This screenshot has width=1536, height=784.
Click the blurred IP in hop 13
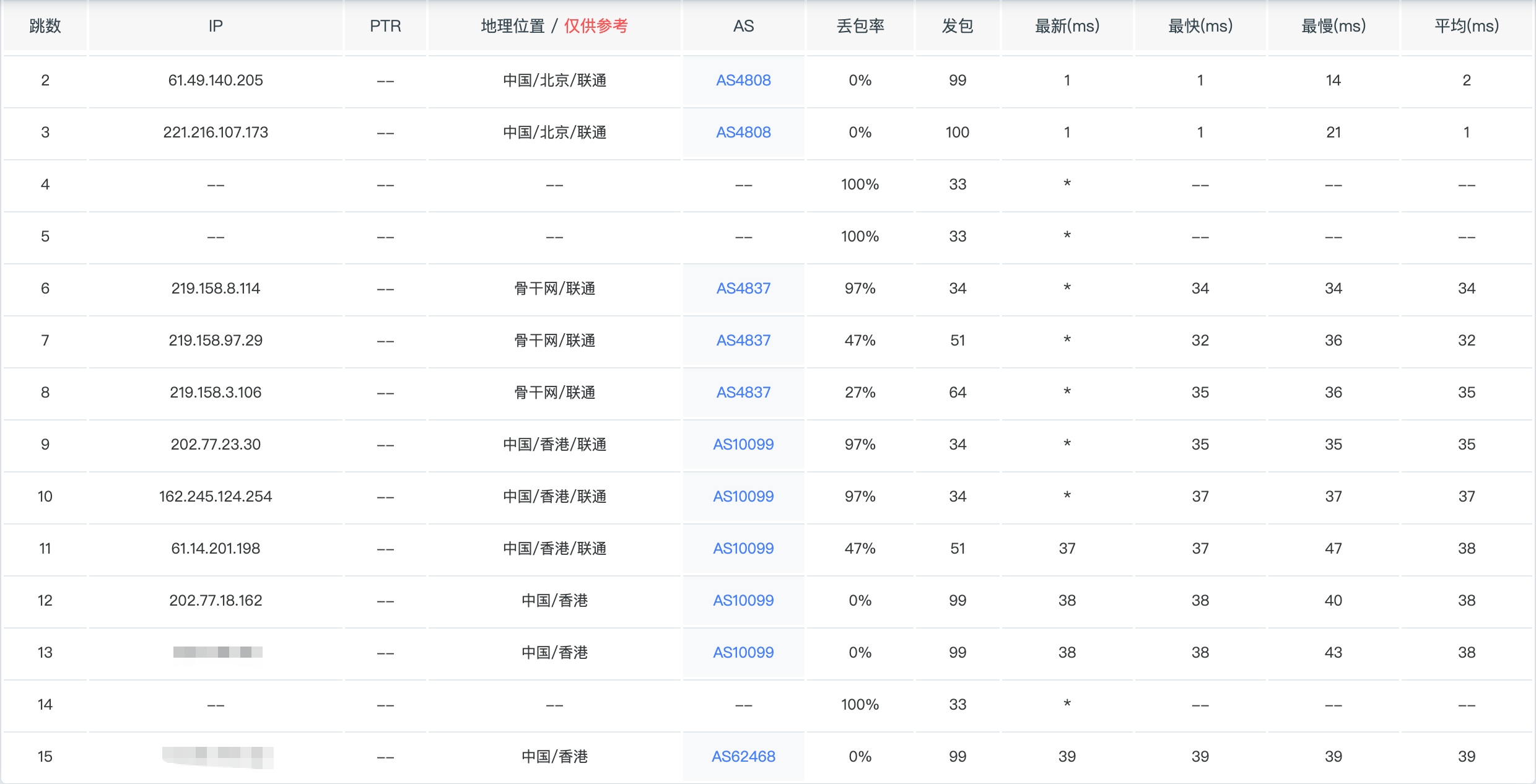coord(217,652)
